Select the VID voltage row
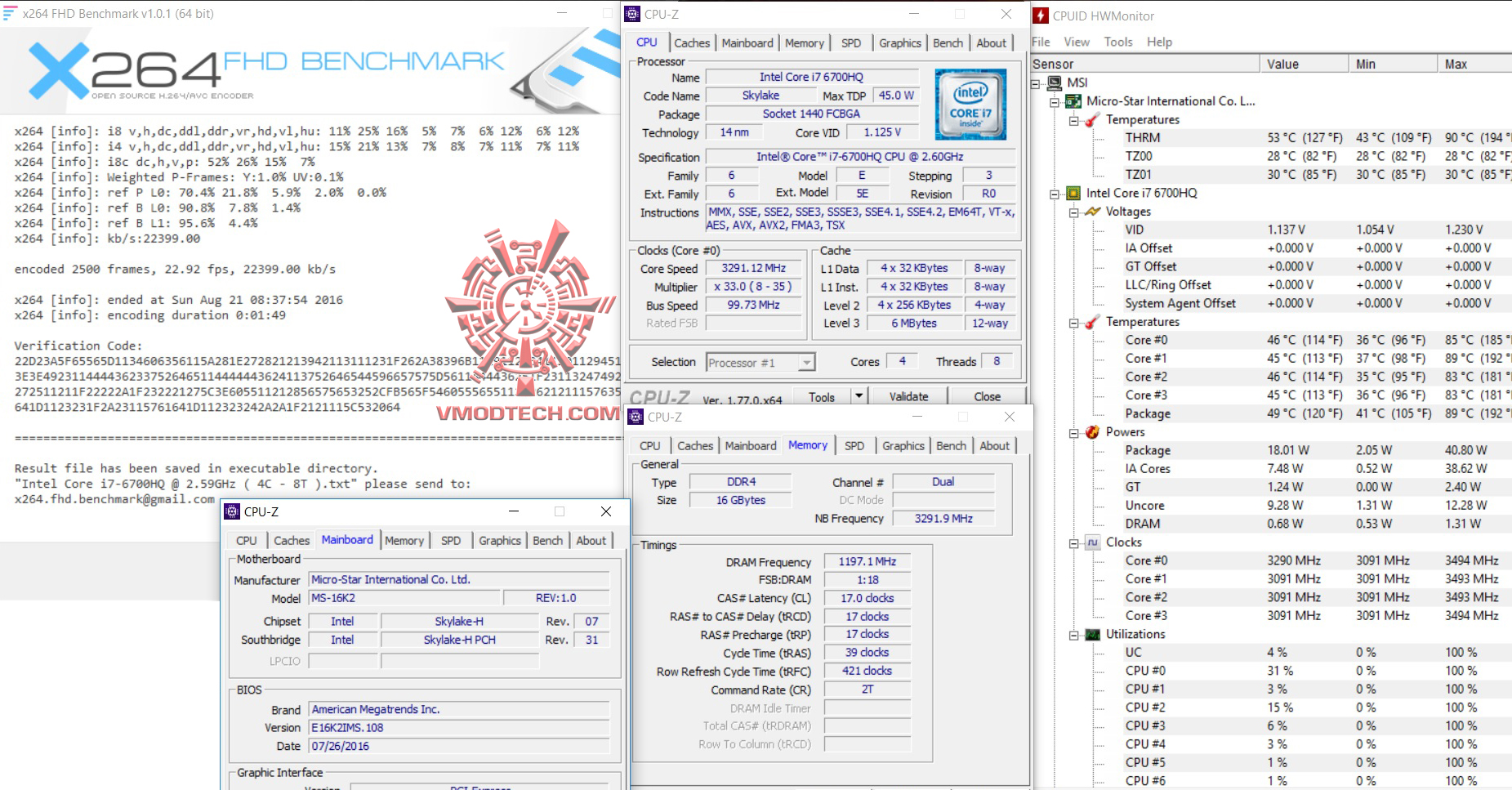The image size is (1512, 790). pyautogui.click(x=1271, y=230)
